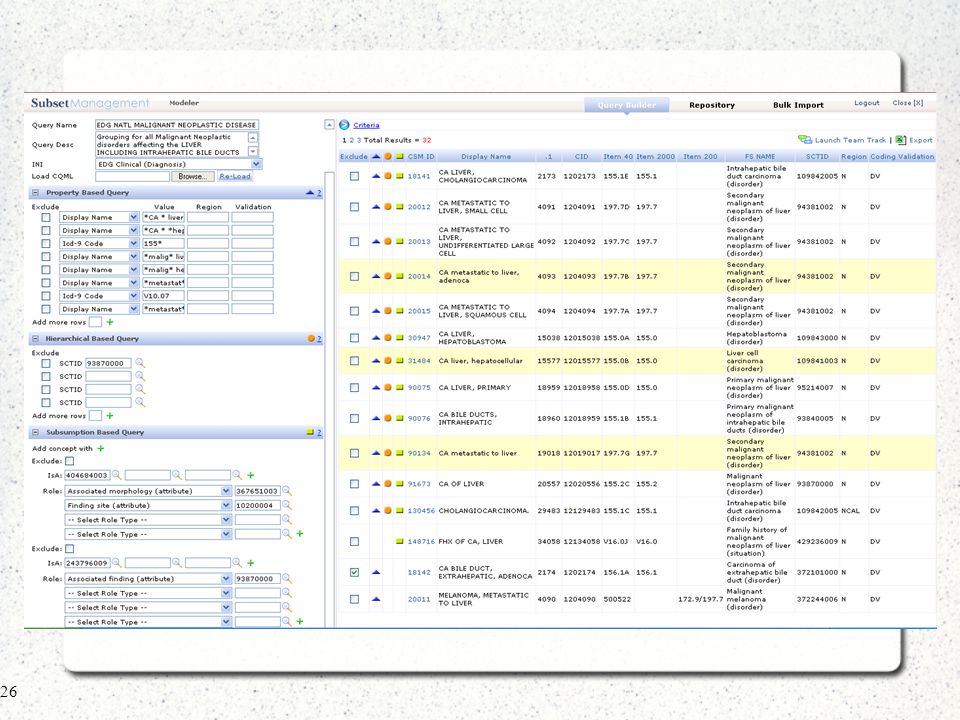Tick Exclude for FHX OF CA, LIVER row

(354, 541)
